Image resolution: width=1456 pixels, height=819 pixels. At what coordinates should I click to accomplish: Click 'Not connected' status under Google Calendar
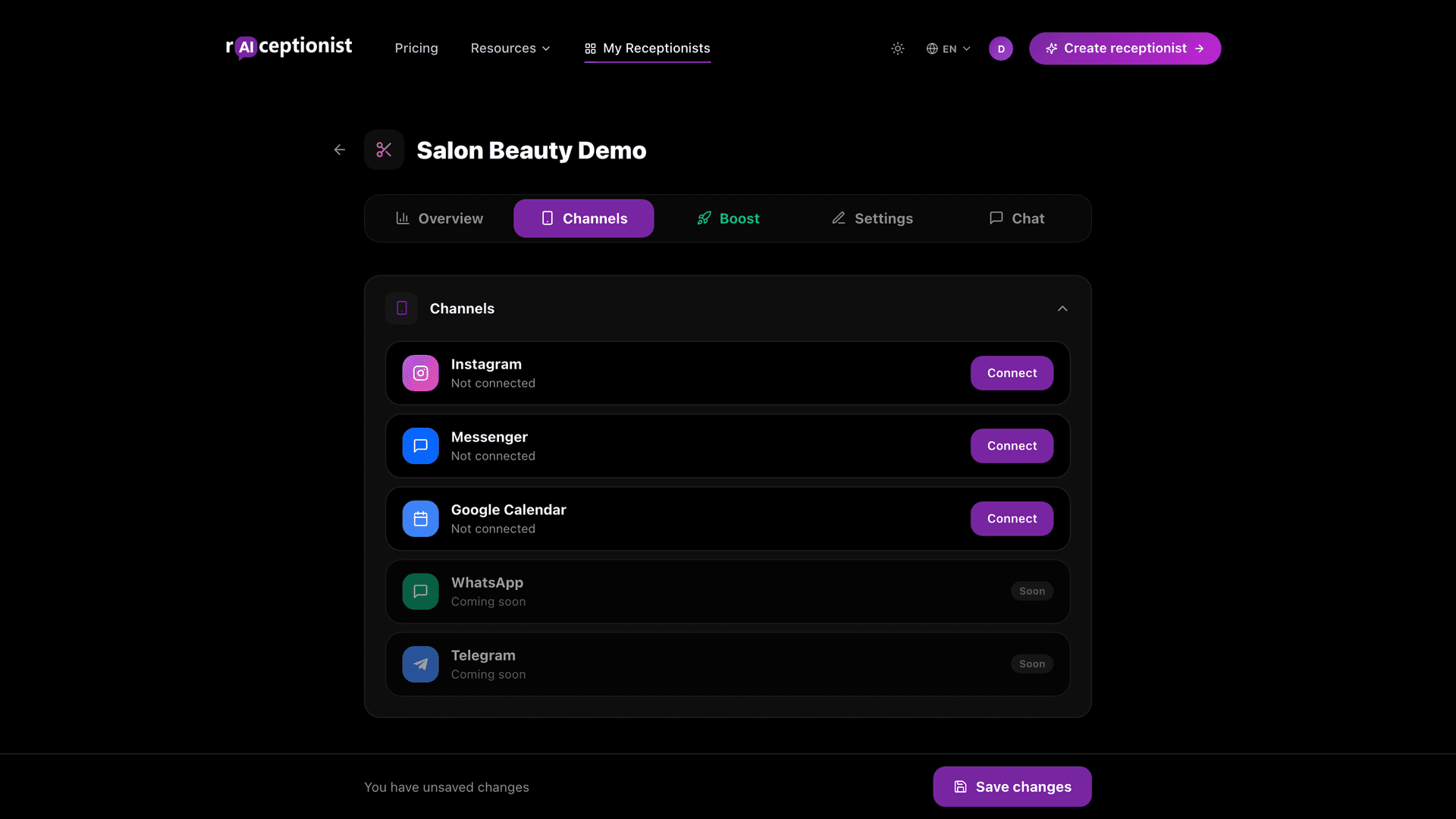(493, 529)
